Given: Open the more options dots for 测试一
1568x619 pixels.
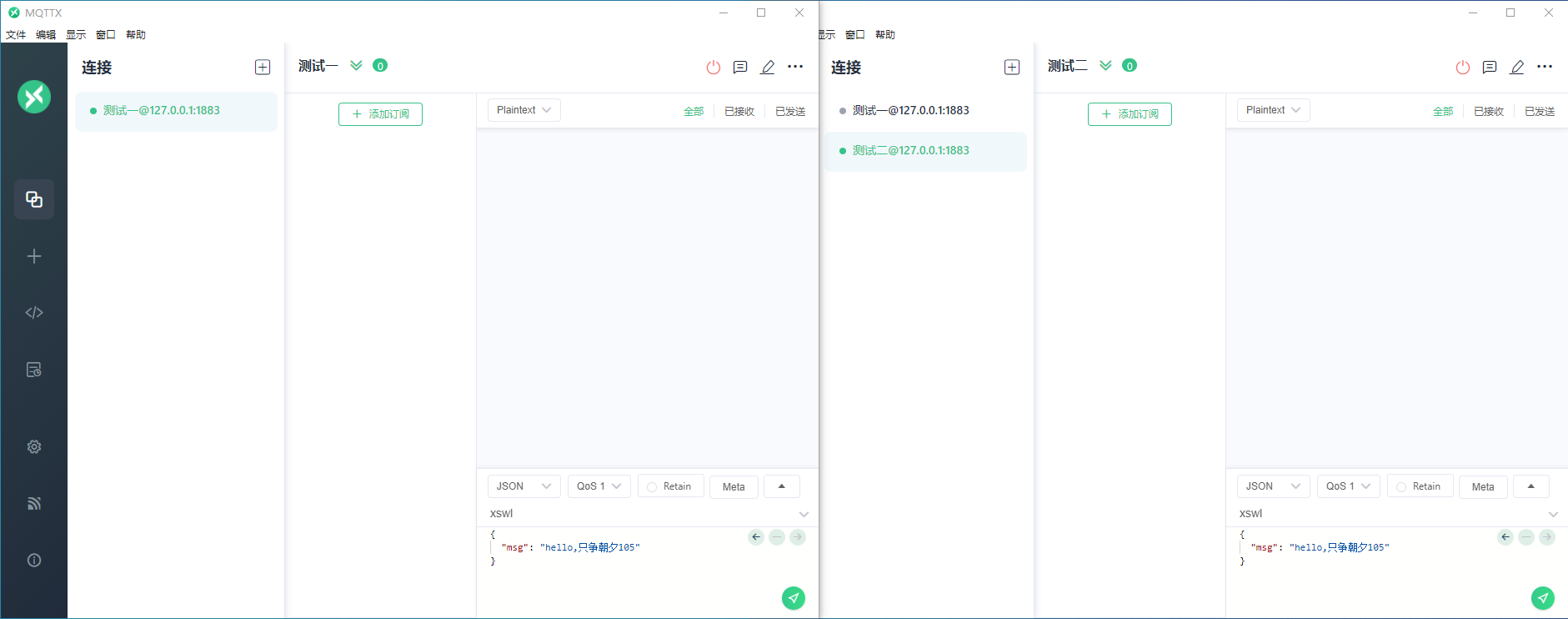Looking at the screenshot, I should tap(795, 67).
